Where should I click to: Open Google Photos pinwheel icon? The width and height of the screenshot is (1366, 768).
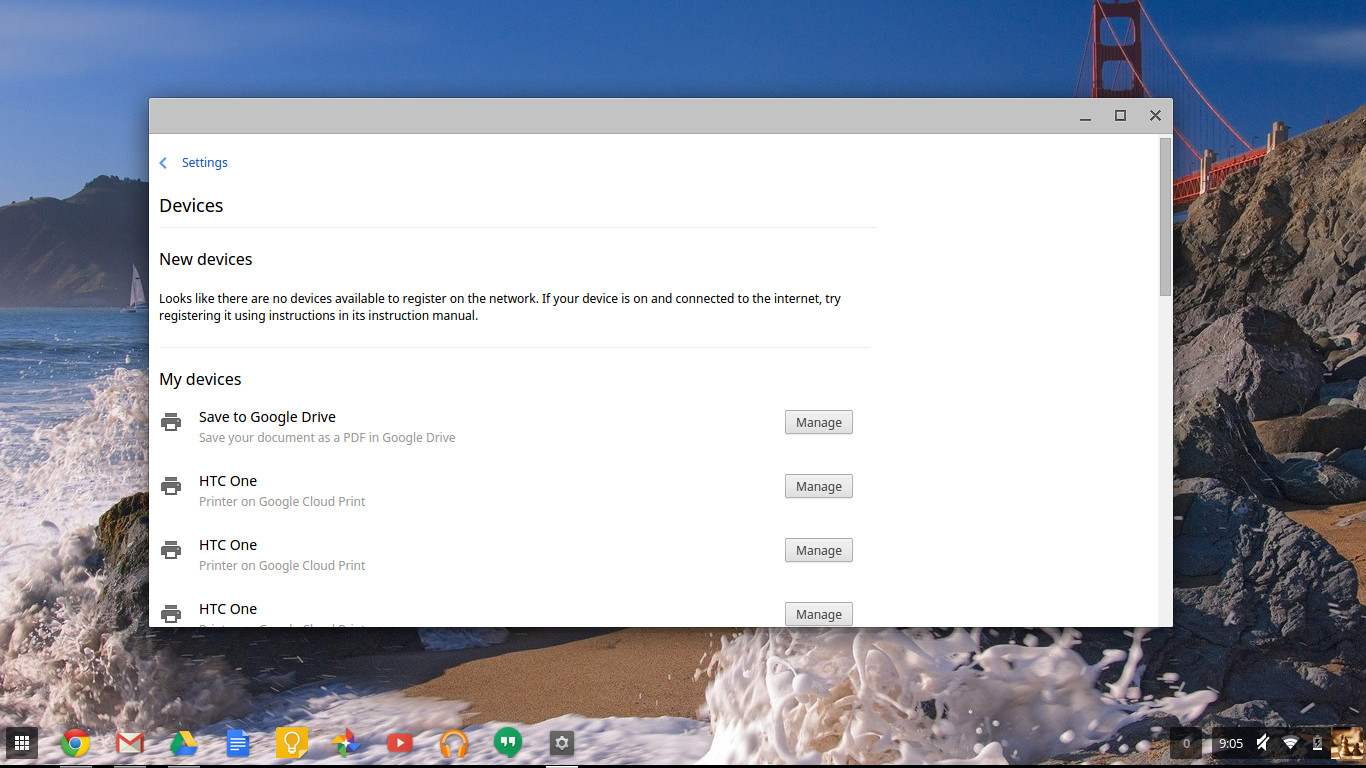click(345, 743)
